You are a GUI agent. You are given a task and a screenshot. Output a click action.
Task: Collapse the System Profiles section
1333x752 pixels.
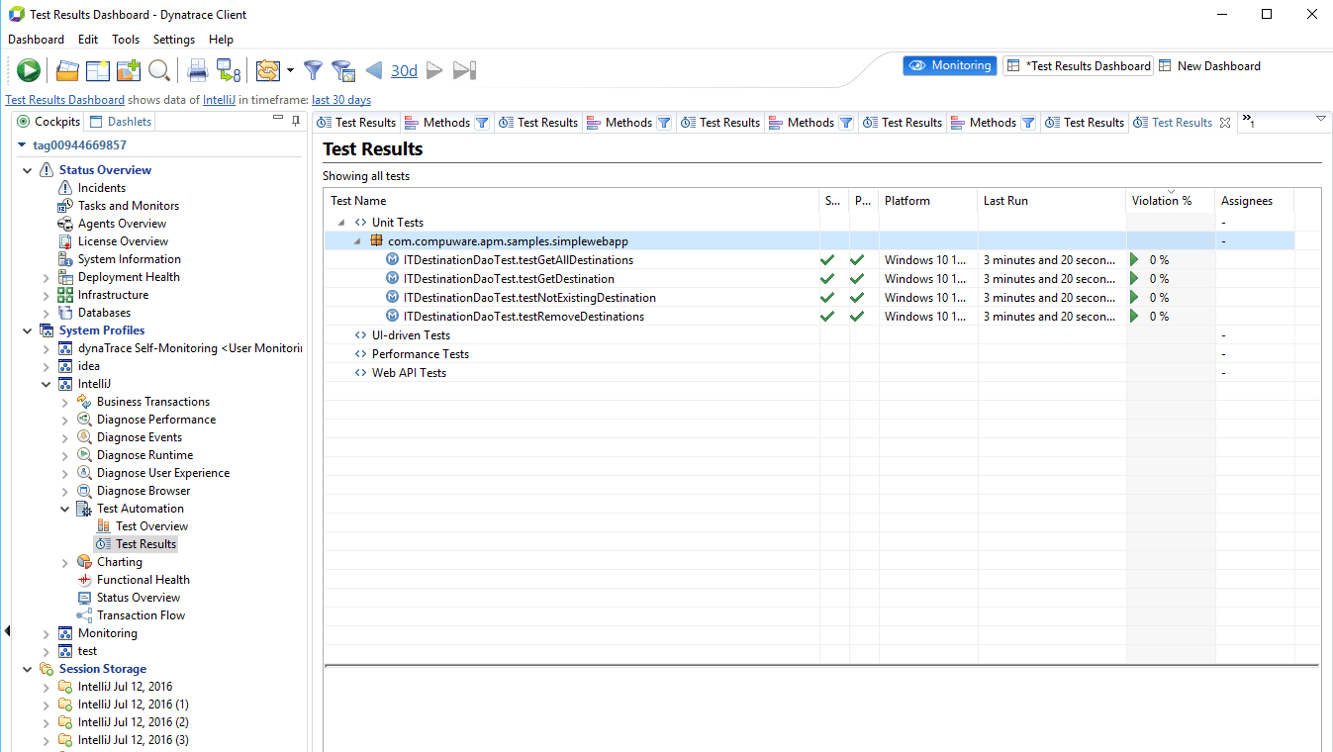pos(27,331)
